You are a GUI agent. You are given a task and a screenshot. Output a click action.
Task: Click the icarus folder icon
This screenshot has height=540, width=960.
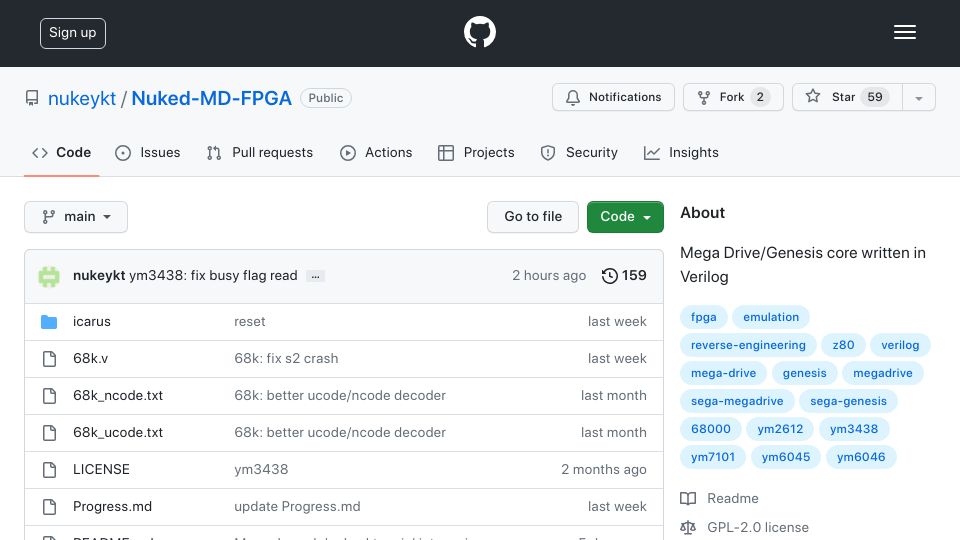pos(49,321)
